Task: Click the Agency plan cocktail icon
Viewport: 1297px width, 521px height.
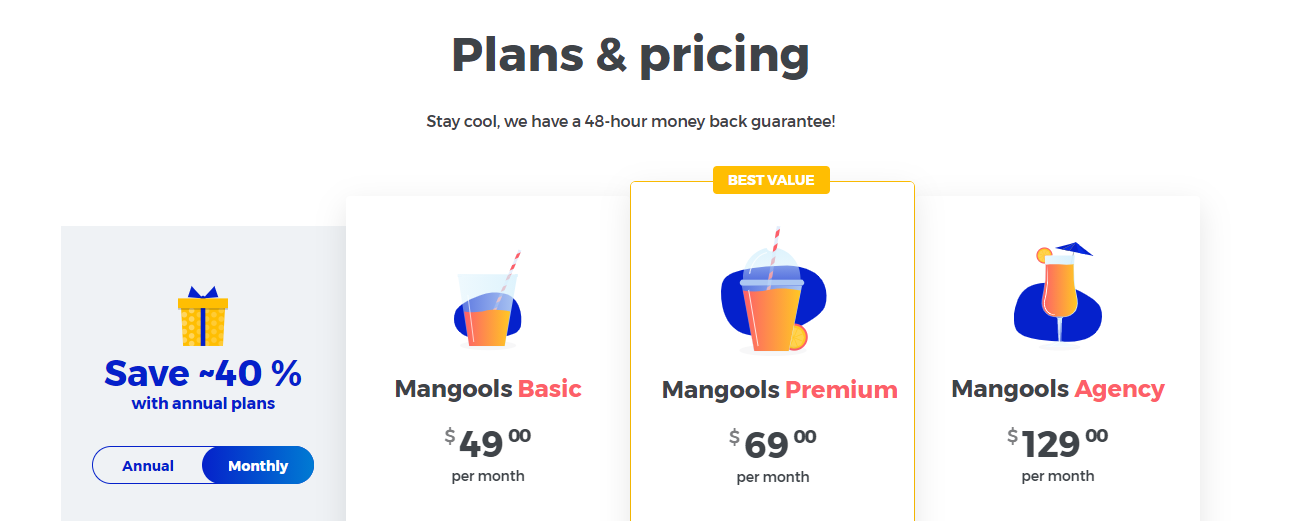Action: coord(1057,293)
